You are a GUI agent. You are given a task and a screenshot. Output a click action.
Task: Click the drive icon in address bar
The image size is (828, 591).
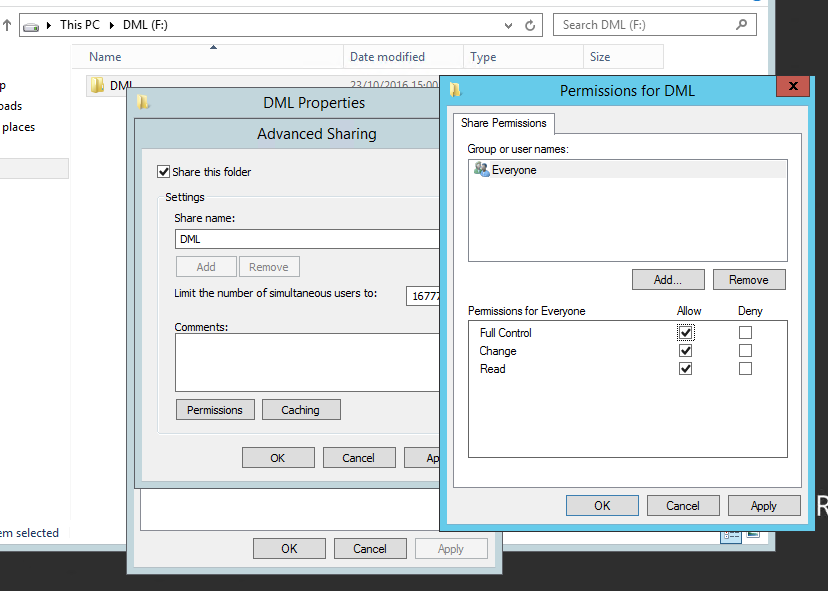[32, 25]
